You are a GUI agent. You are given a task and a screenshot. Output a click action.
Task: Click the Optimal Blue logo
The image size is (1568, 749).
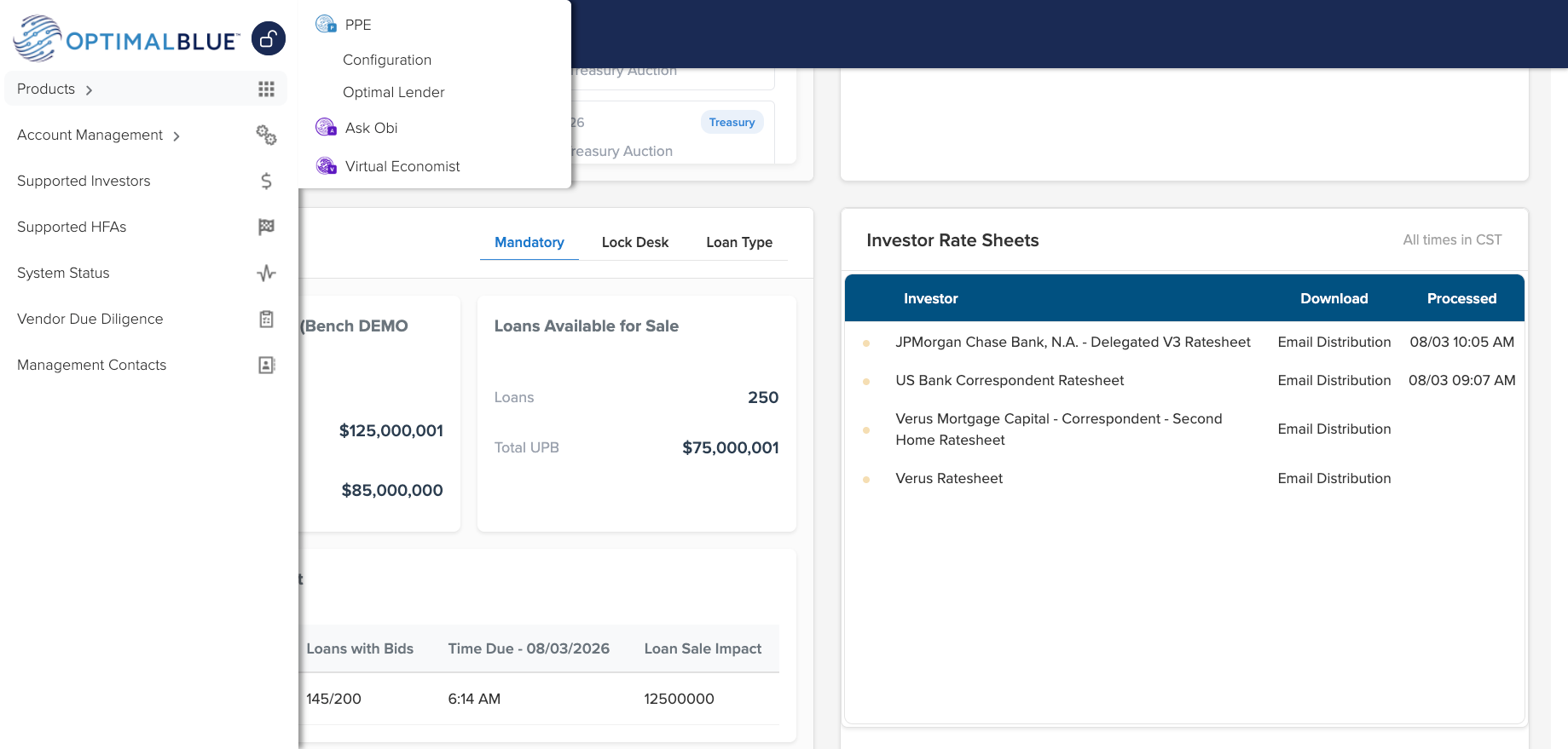point(127,38)
